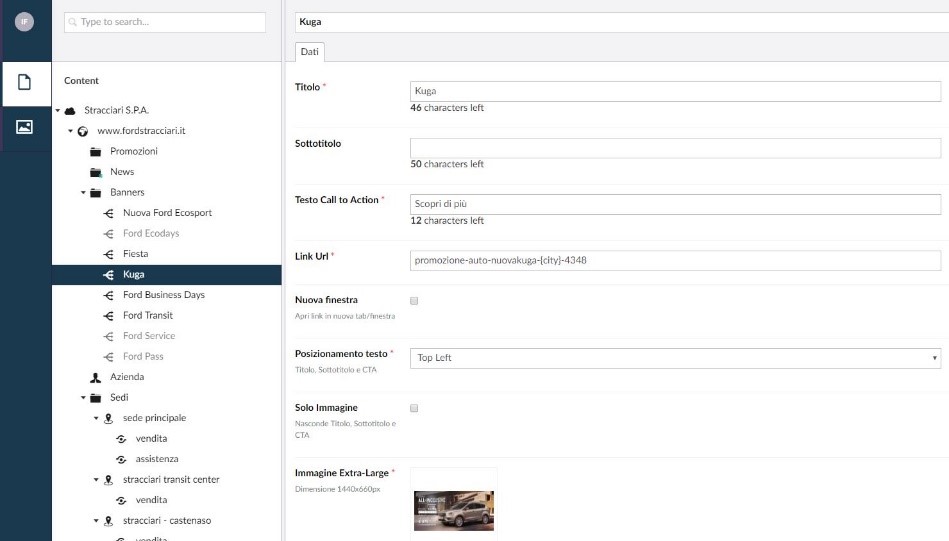Collapse the sede principale node arrow

click(96, 418)
